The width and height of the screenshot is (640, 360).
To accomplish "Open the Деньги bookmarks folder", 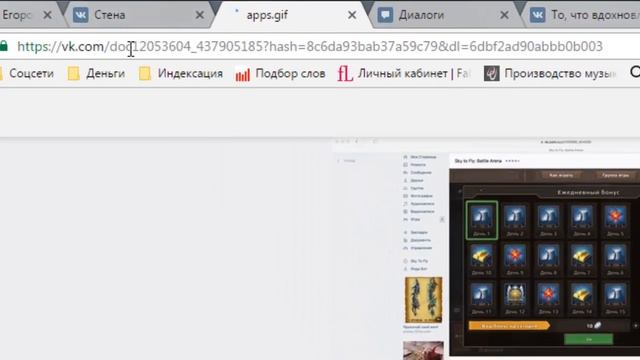I will (96, 73).
